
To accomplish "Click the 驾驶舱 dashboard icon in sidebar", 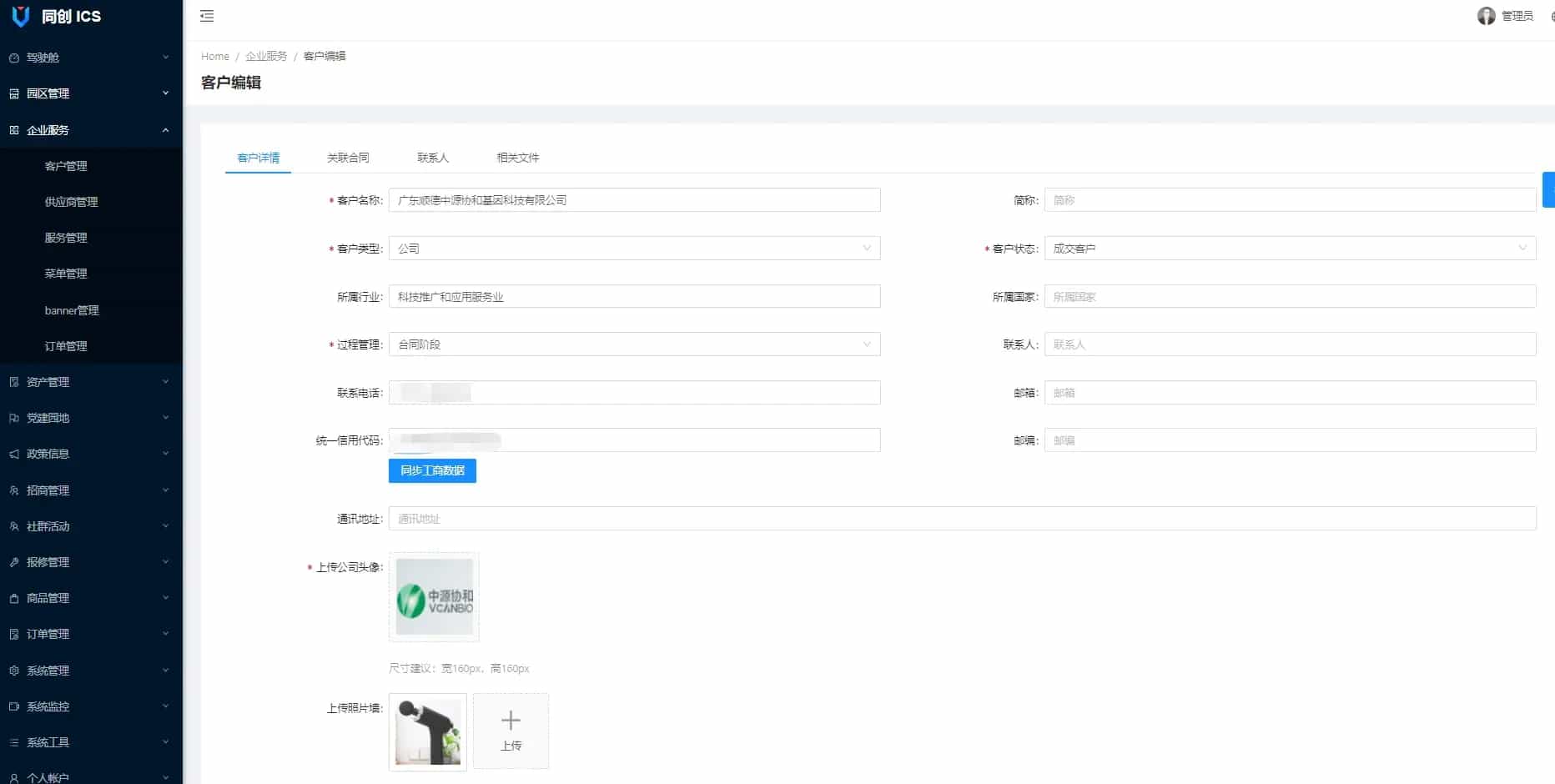I will (x=14, y=58).
